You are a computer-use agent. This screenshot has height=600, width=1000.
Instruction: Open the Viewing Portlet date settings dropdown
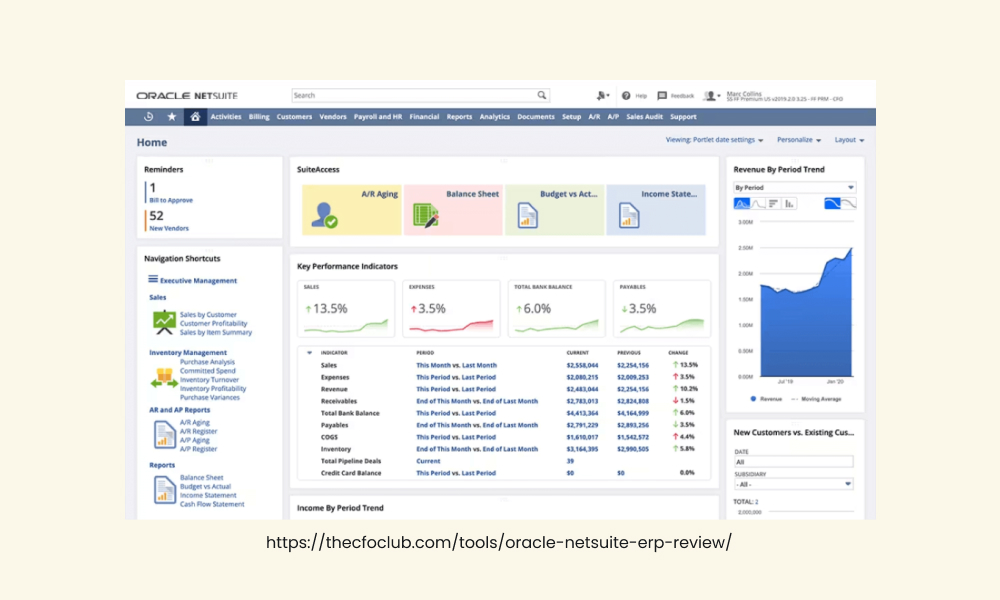tap(714, 140)
